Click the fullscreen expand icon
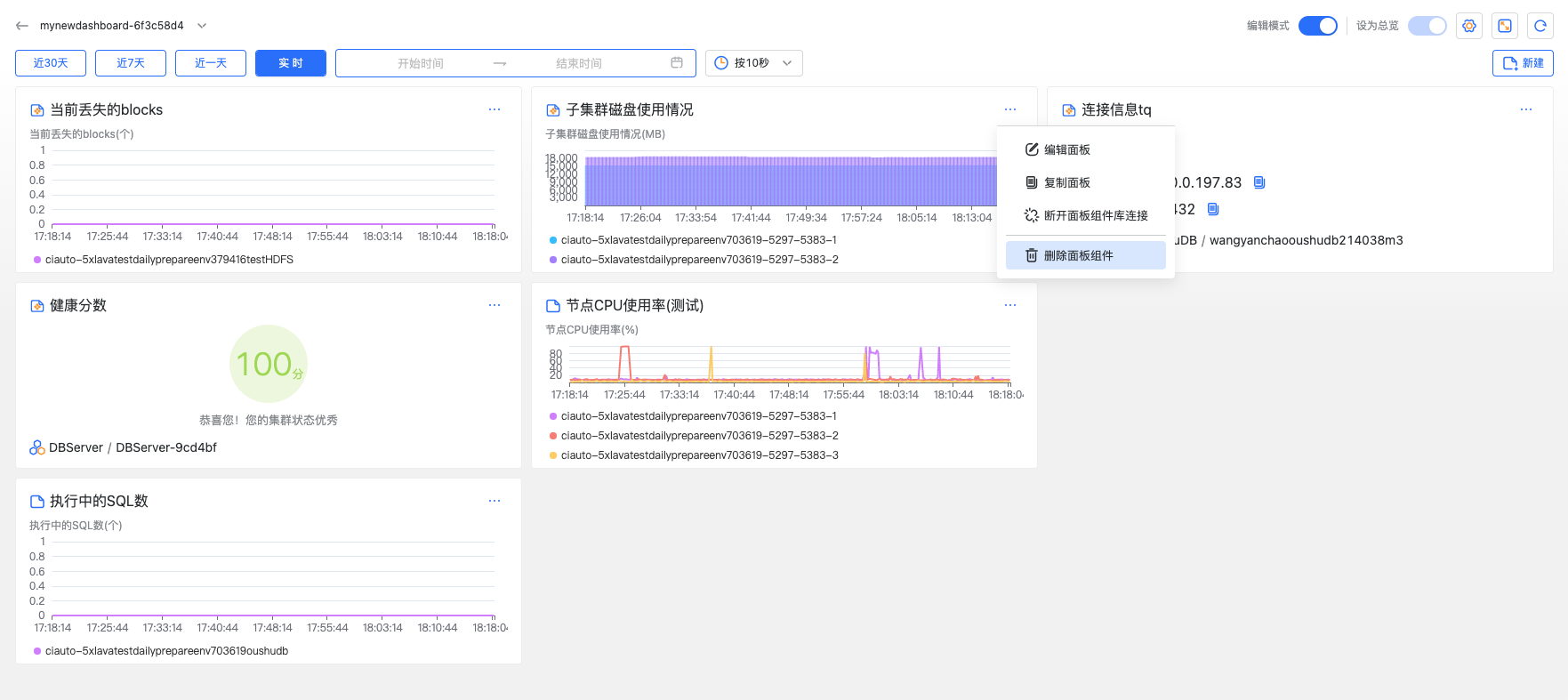 pyautogui.click(x=1505, y=26)
